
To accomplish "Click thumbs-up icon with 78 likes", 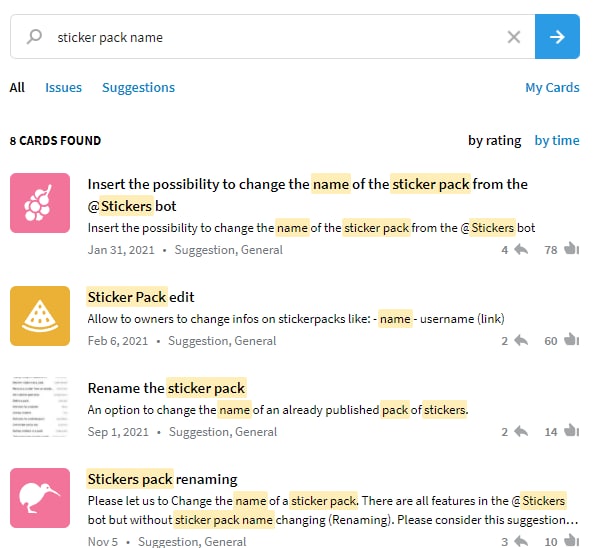I will point(572,249).
